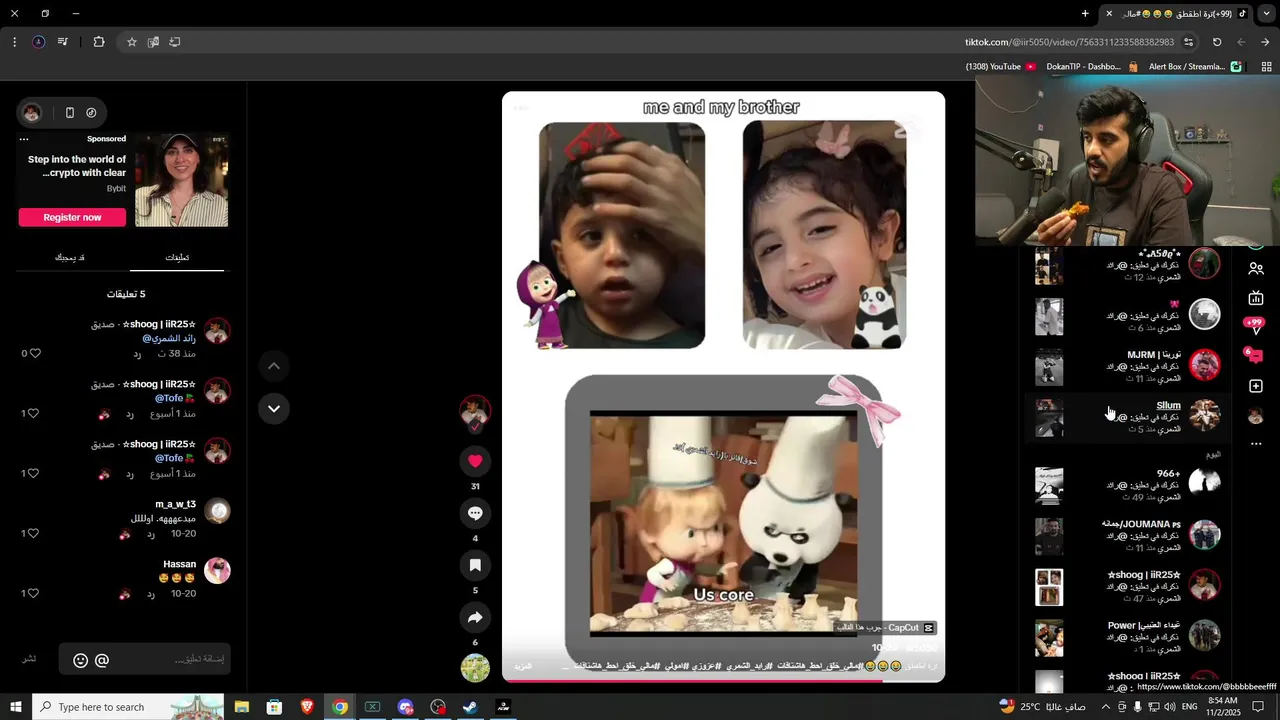
Task: Open the bookmarks apps grid icon
Action: point(1266,67)
